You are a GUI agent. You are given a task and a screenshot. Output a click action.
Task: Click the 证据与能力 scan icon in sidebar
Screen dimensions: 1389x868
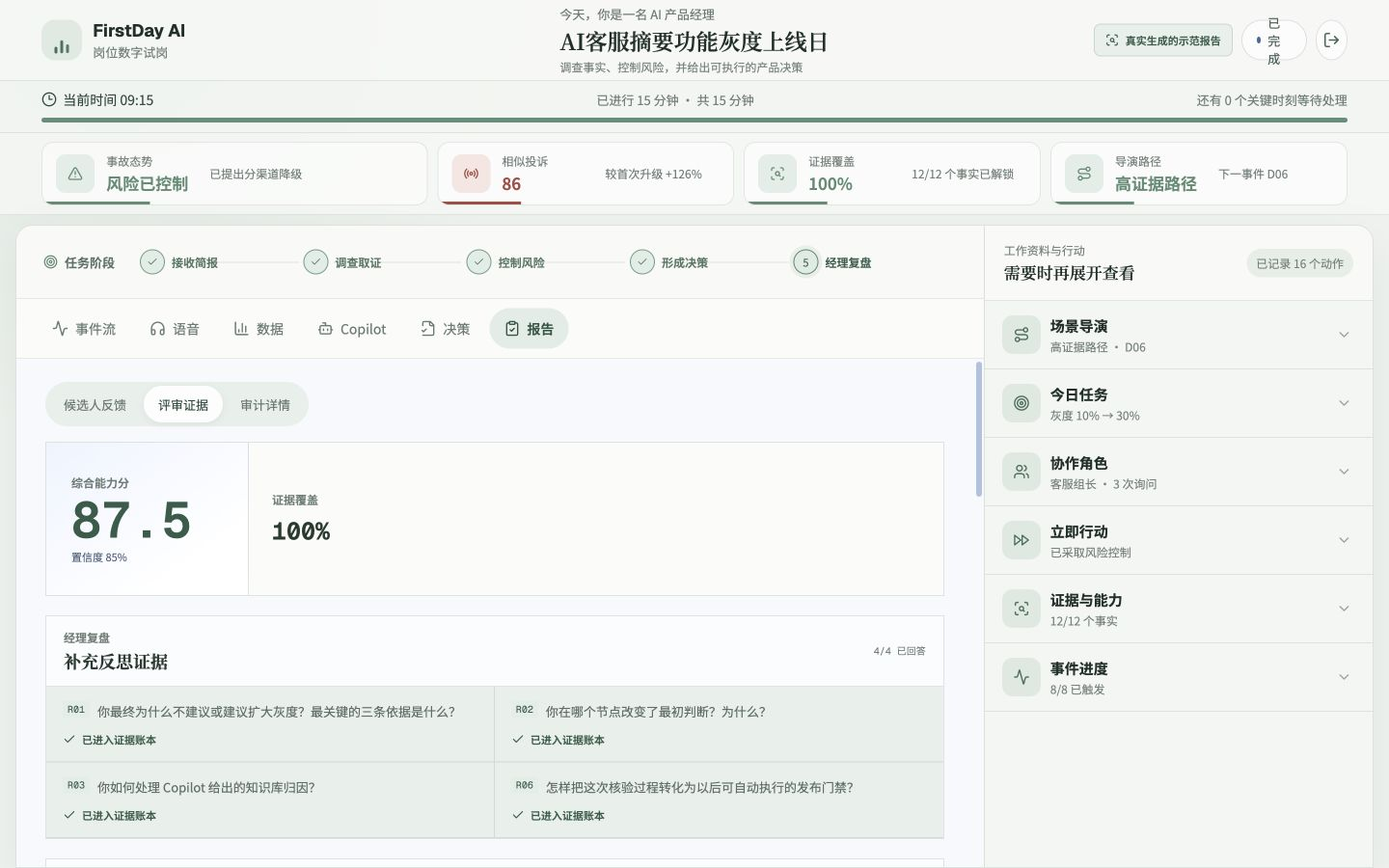1021,609
